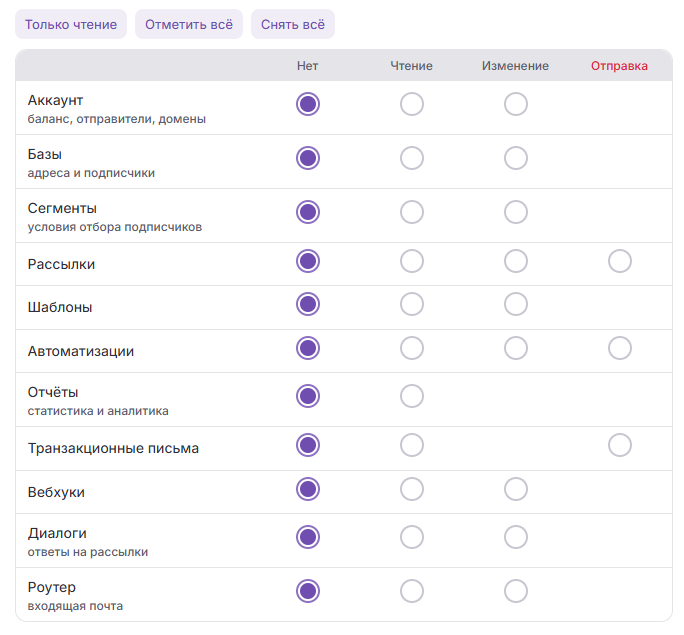Viewport: 684px width, 635px height.
Task: Click the Роутер row label
Action: [51, 587]
